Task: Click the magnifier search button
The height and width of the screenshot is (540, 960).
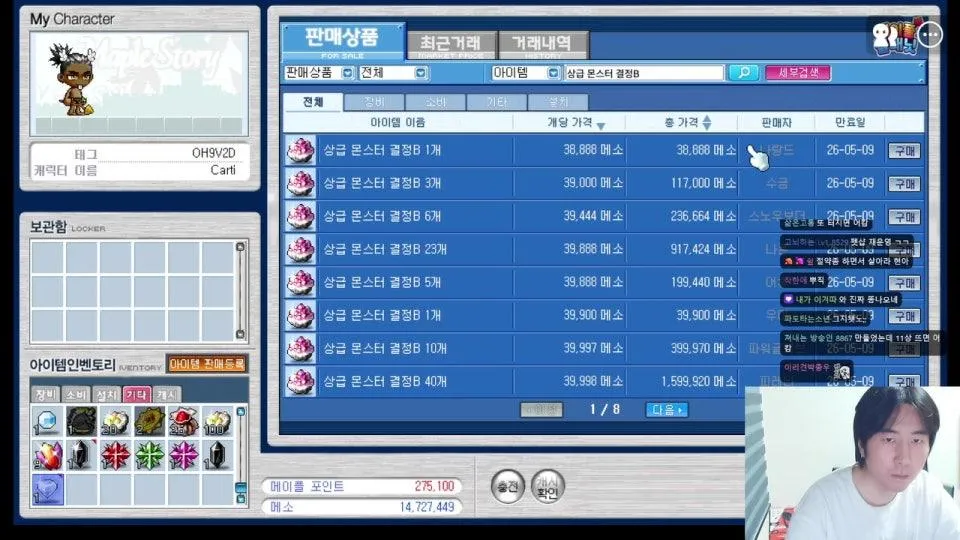Action: pyautogui.click(x=743, y=73)
